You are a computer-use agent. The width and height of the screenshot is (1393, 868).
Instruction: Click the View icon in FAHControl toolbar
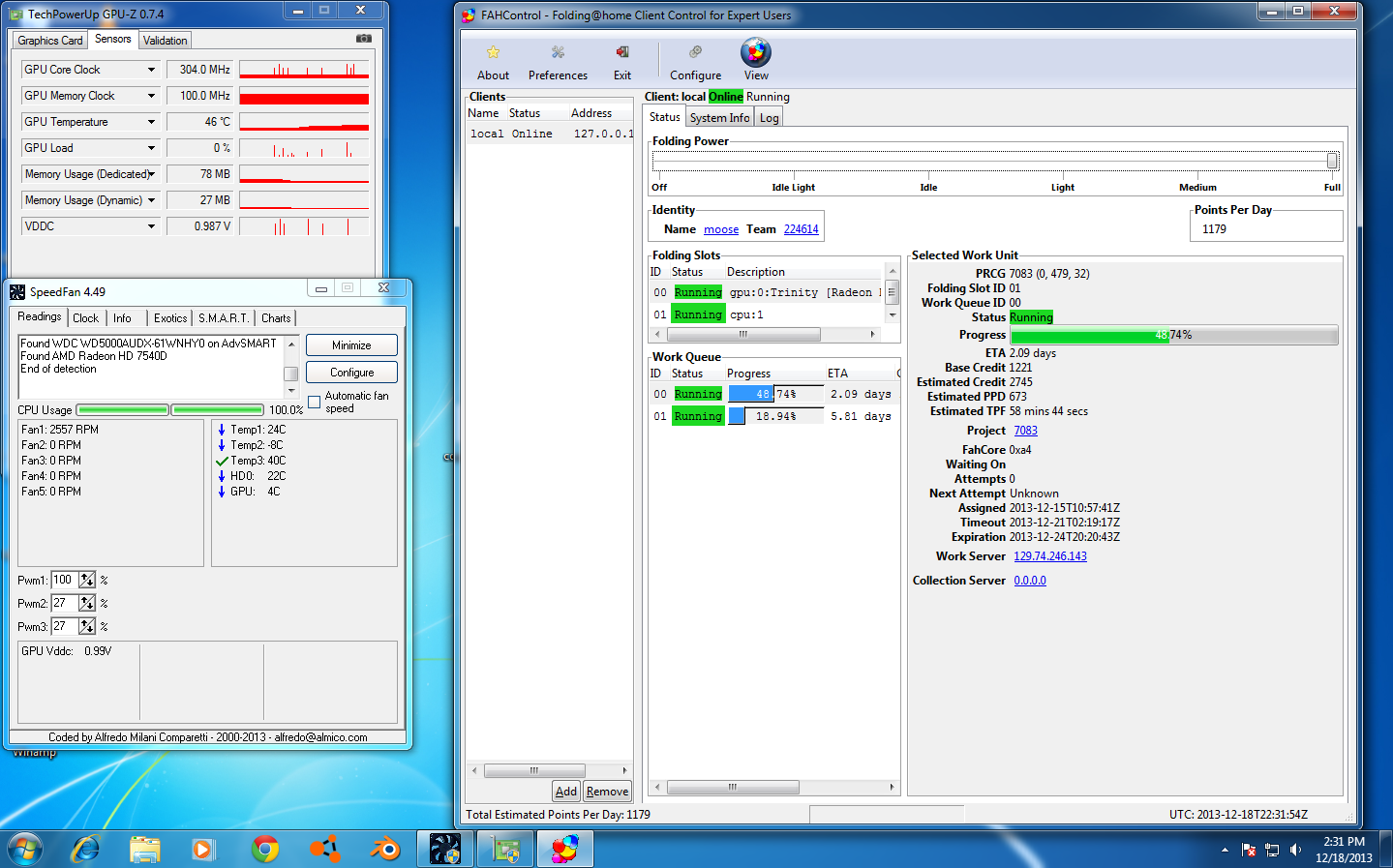click(x=756, y=60)
